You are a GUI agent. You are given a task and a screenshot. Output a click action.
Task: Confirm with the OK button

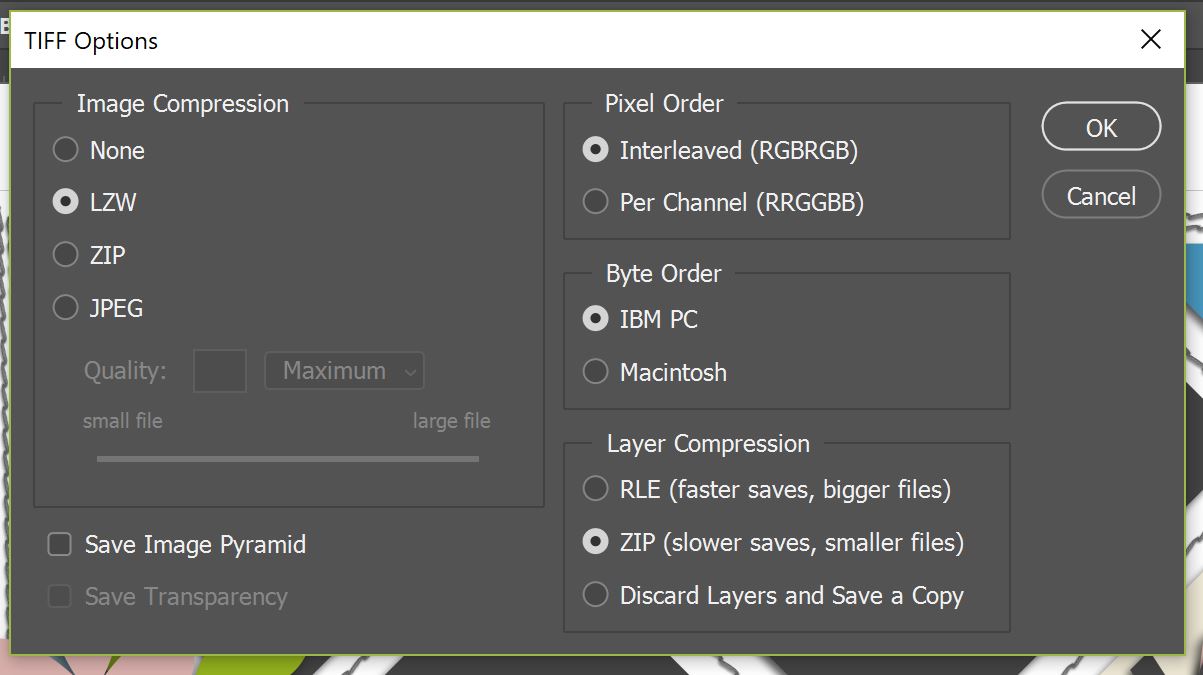coord(1101,128)
